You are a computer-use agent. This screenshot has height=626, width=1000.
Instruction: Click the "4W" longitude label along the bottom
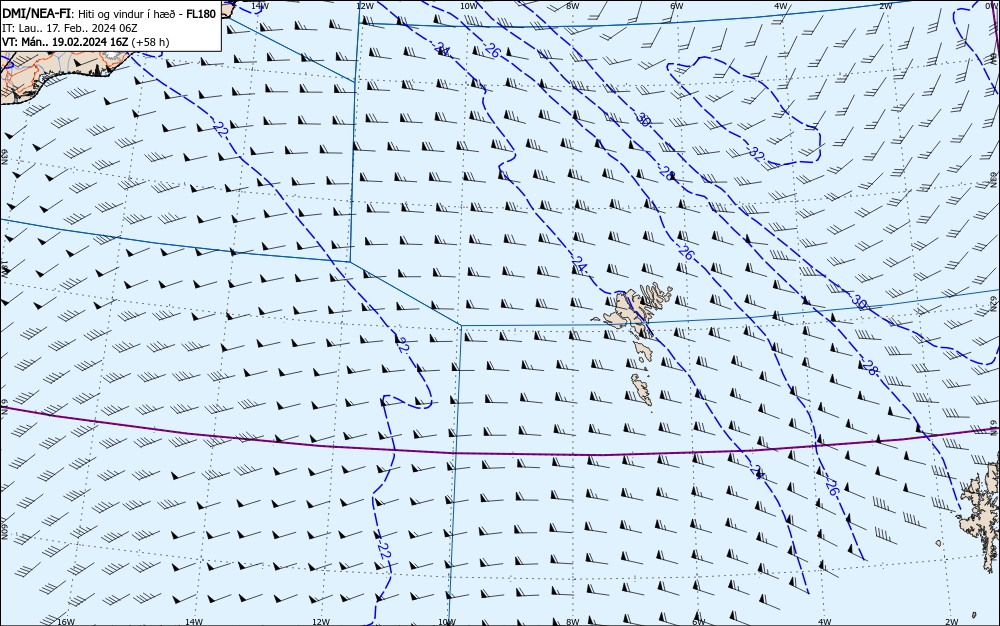[825, 622]
